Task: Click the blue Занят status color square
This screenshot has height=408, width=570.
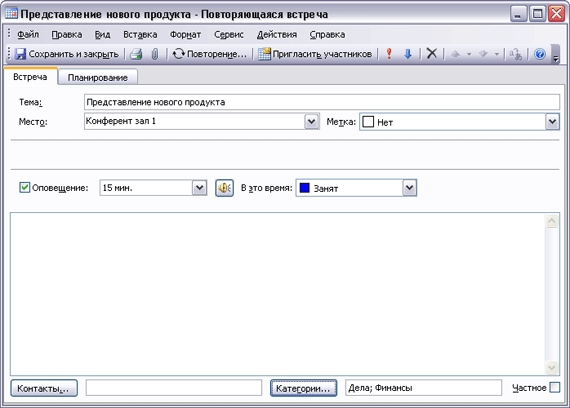Action: pyautogui.click(x=304, y=188)
